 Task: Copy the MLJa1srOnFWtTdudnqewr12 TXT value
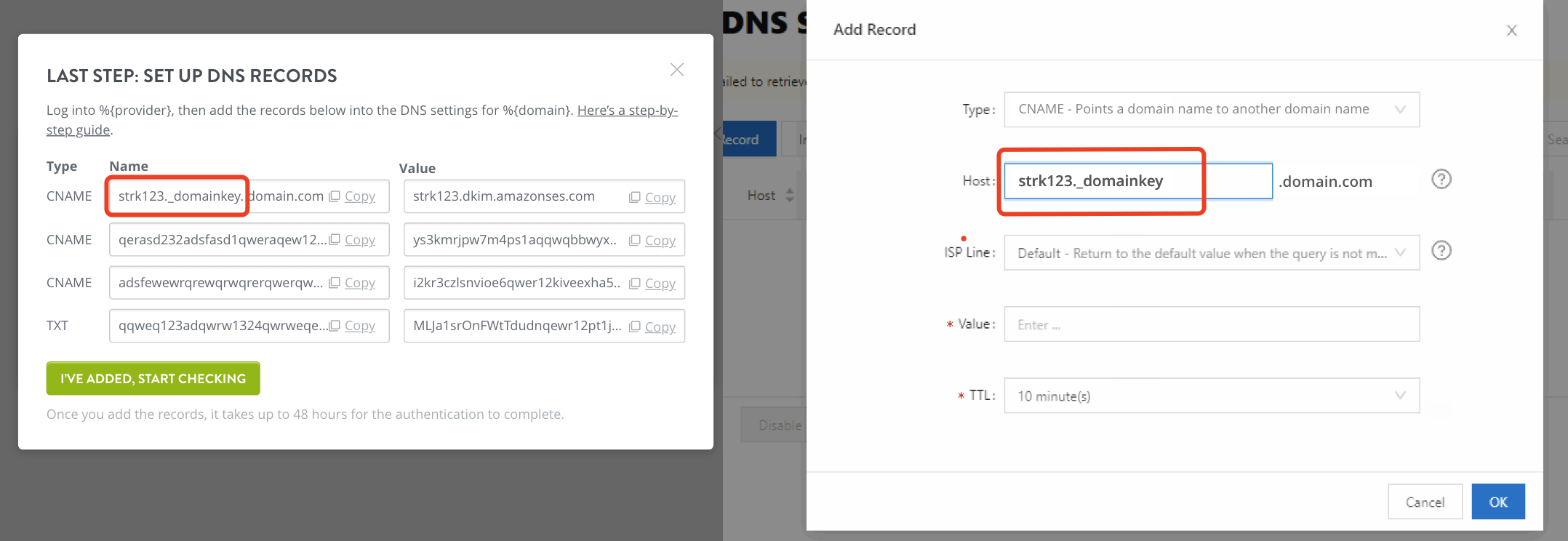[x=652, y=327]
